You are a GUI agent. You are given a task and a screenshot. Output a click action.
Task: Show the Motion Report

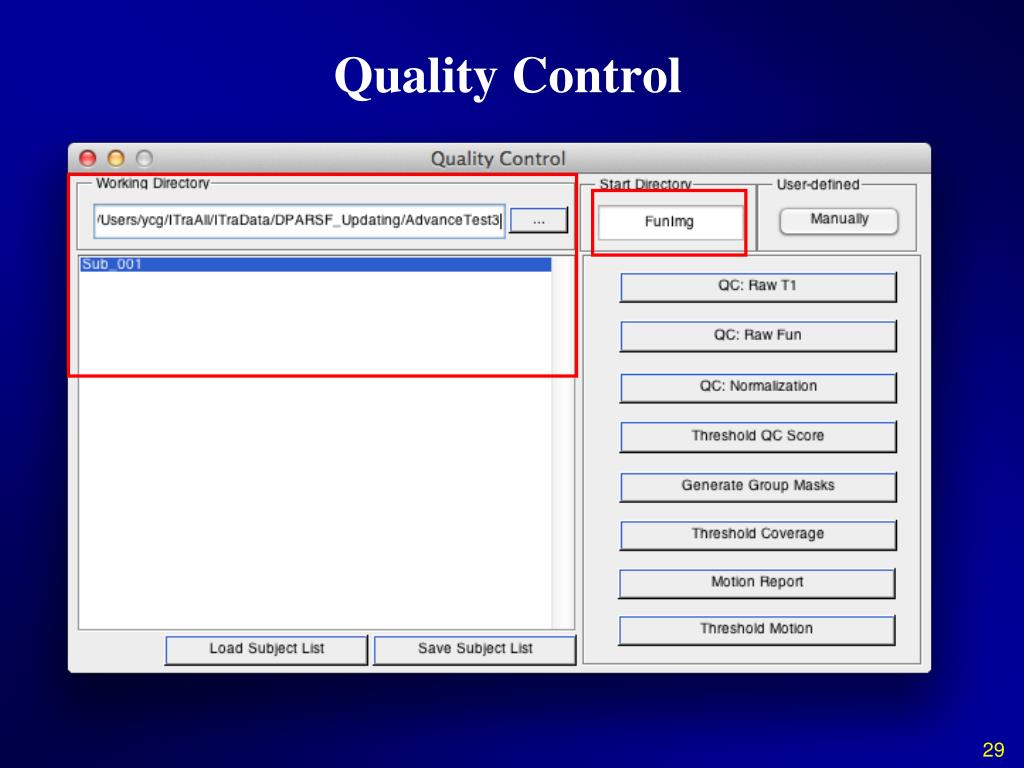tap(757, 583)
